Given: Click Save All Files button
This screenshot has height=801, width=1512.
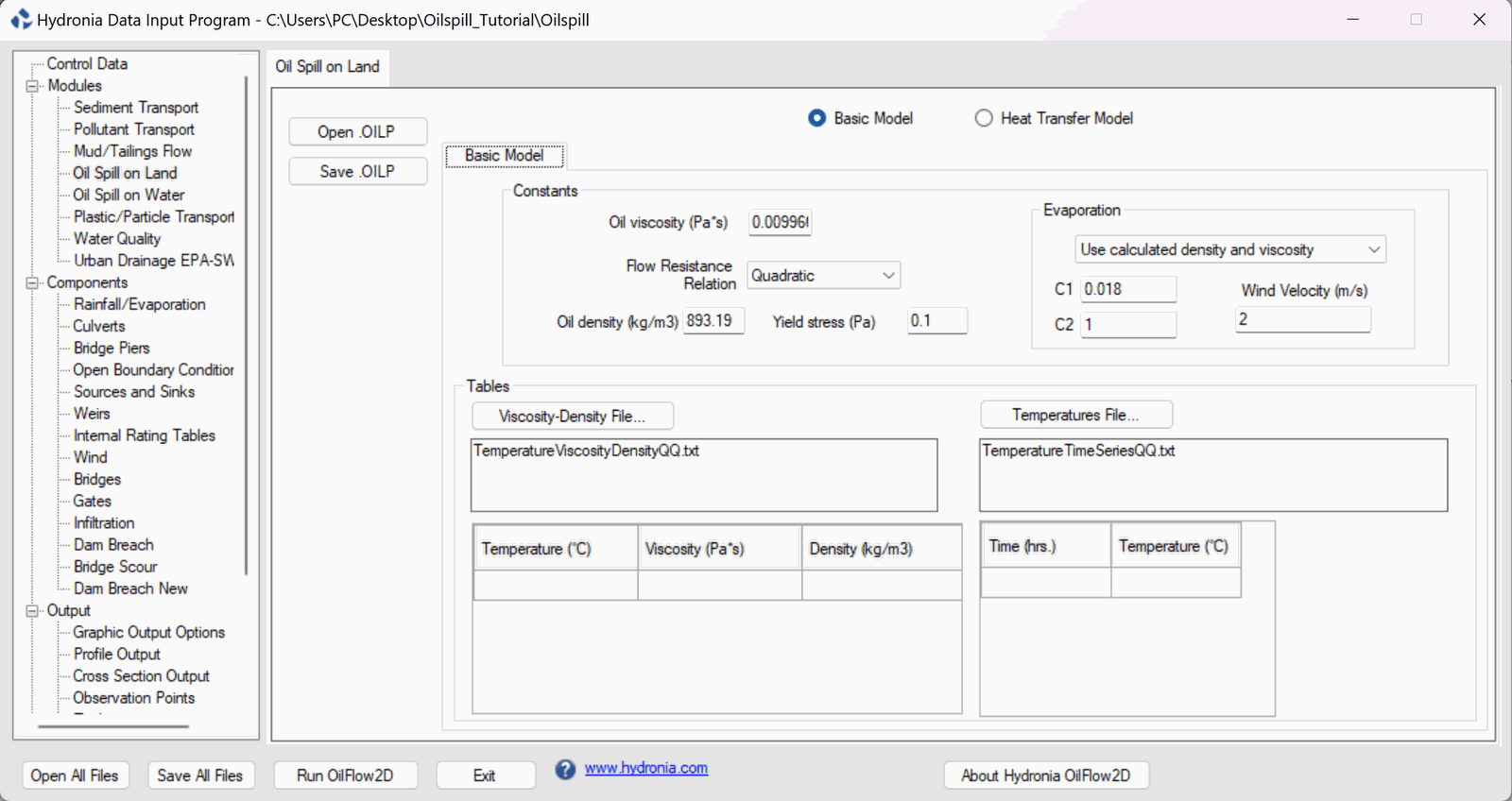Looking at the screenshot, I should pyautogui.click(x=200, y=775).
